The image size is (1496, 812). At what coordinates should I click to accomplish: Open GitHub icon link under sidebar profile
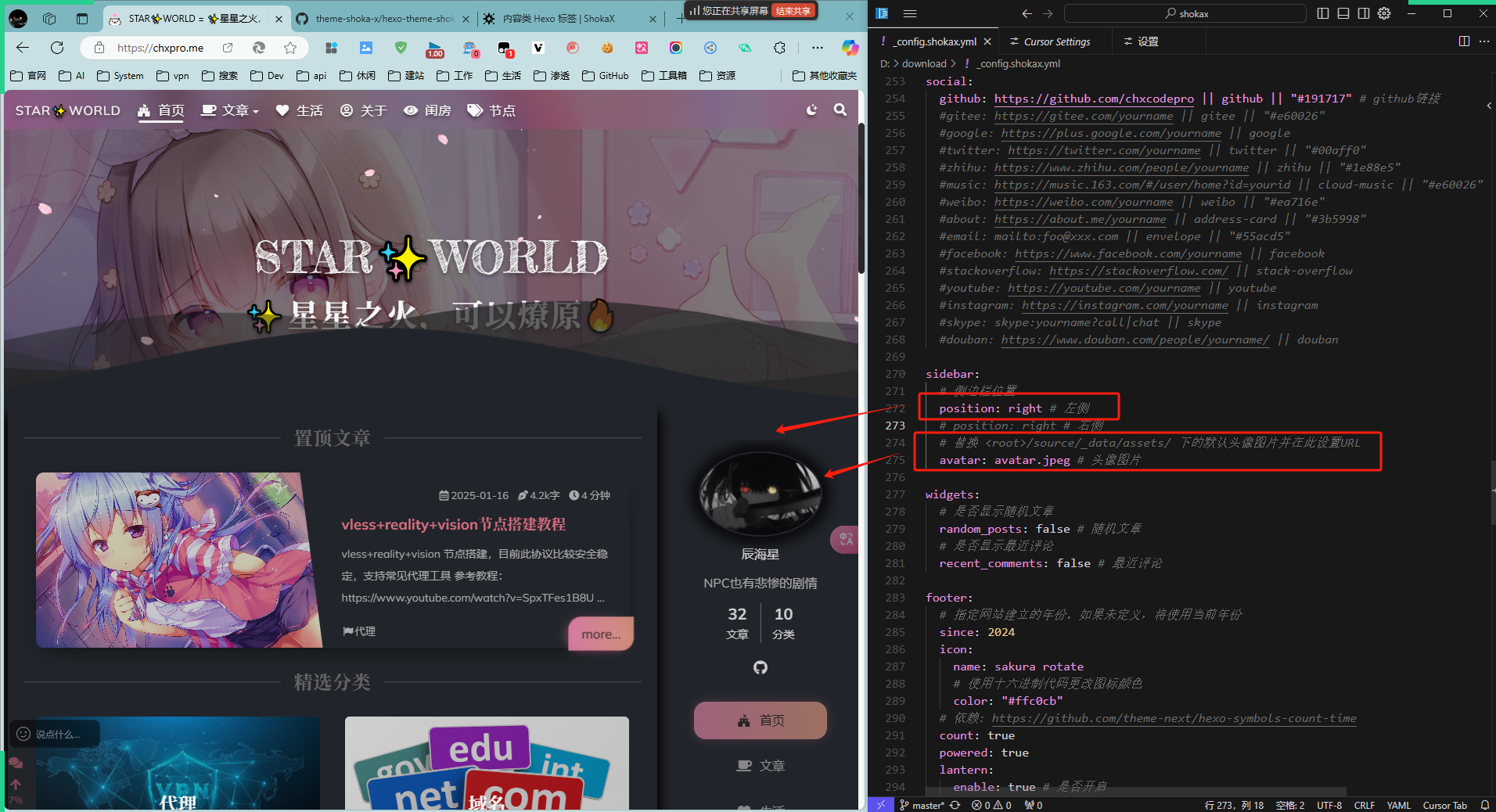point(761,667)
